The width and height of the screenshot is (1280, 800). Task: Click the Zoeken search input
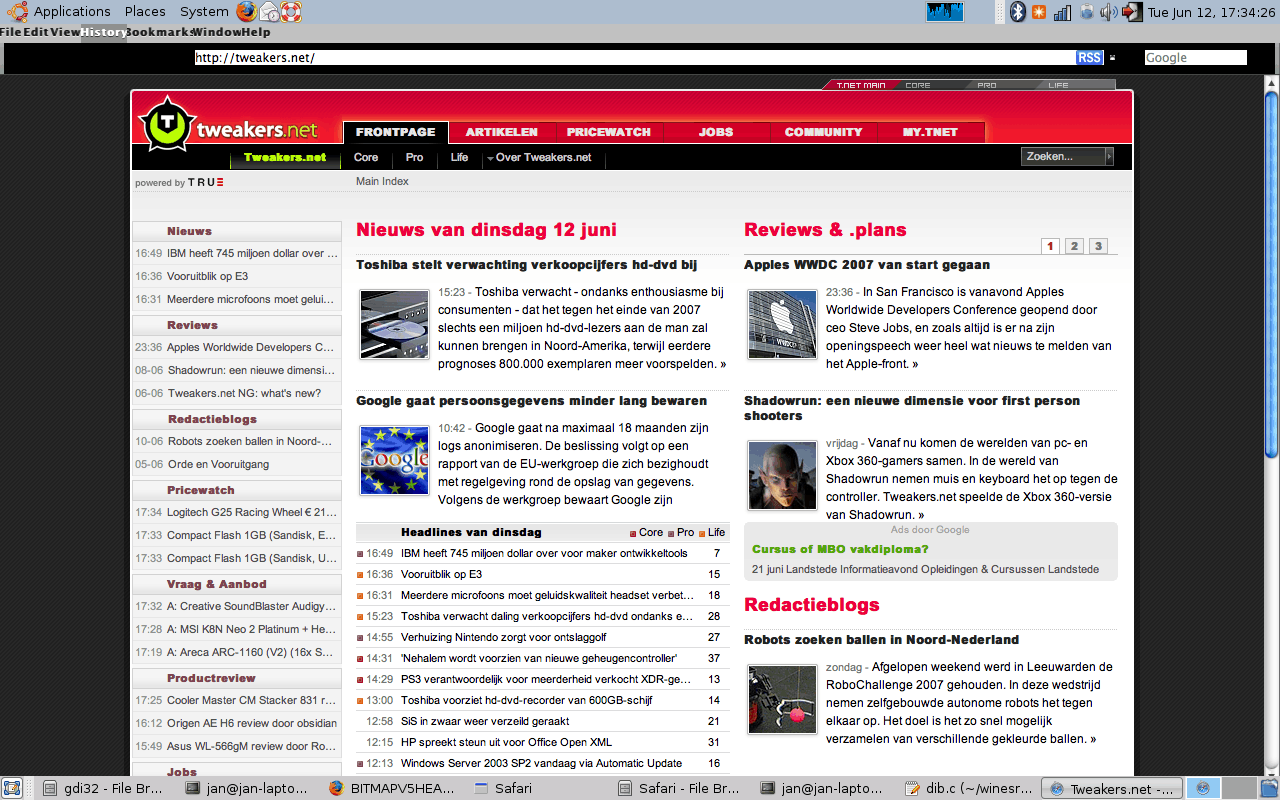(1062, 157)
